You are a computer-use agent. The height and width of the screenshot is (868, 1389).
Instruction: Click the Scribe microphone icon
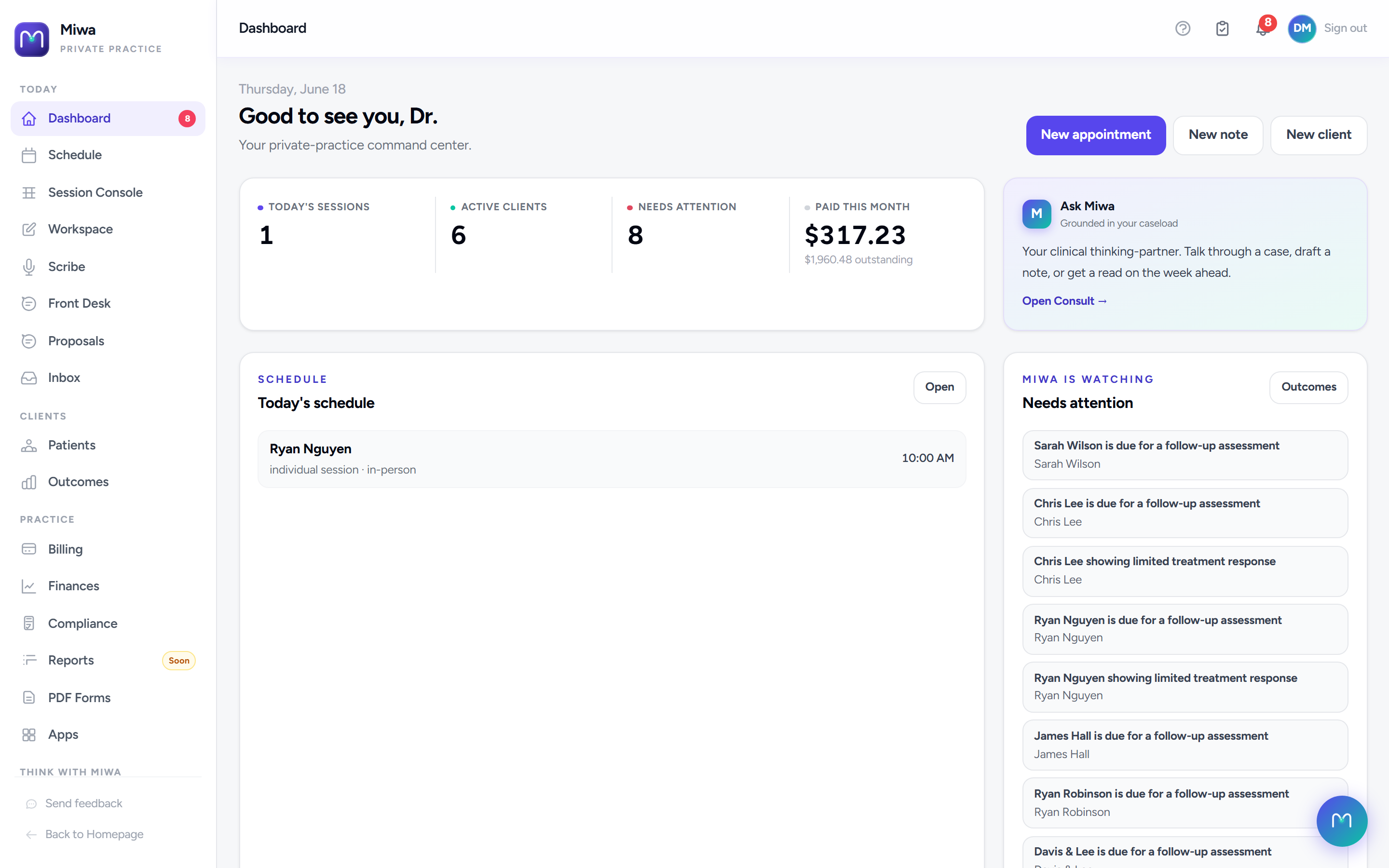coord(29,267)
